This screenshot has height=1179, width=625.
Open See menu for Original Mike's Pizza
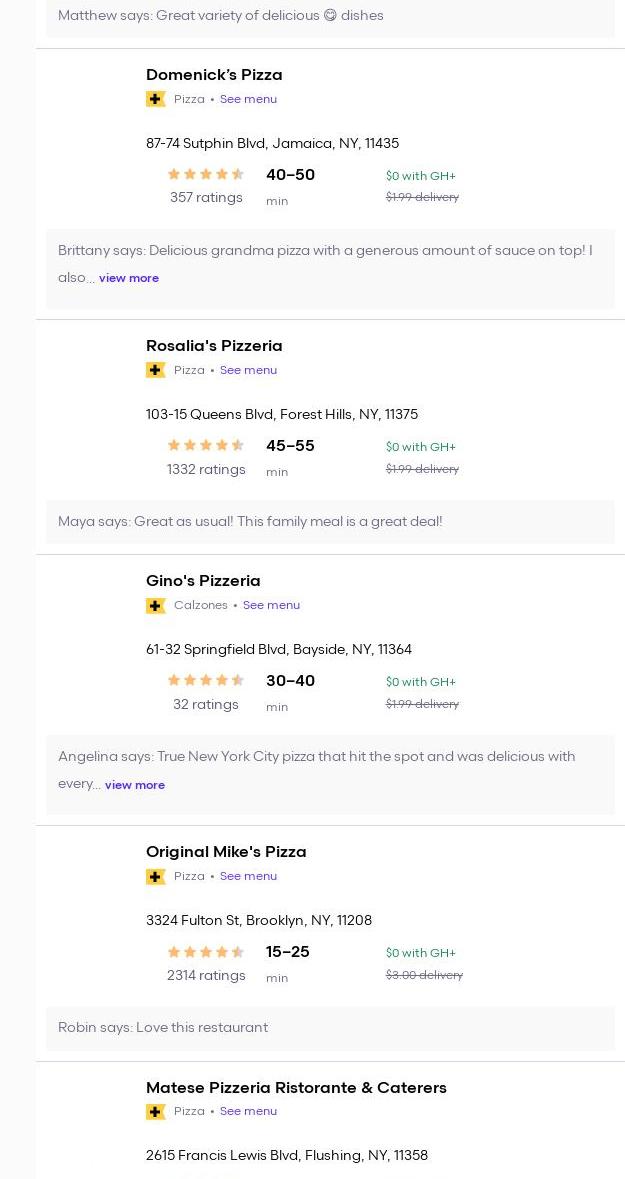pyautogui.click(x=248, y=876)
